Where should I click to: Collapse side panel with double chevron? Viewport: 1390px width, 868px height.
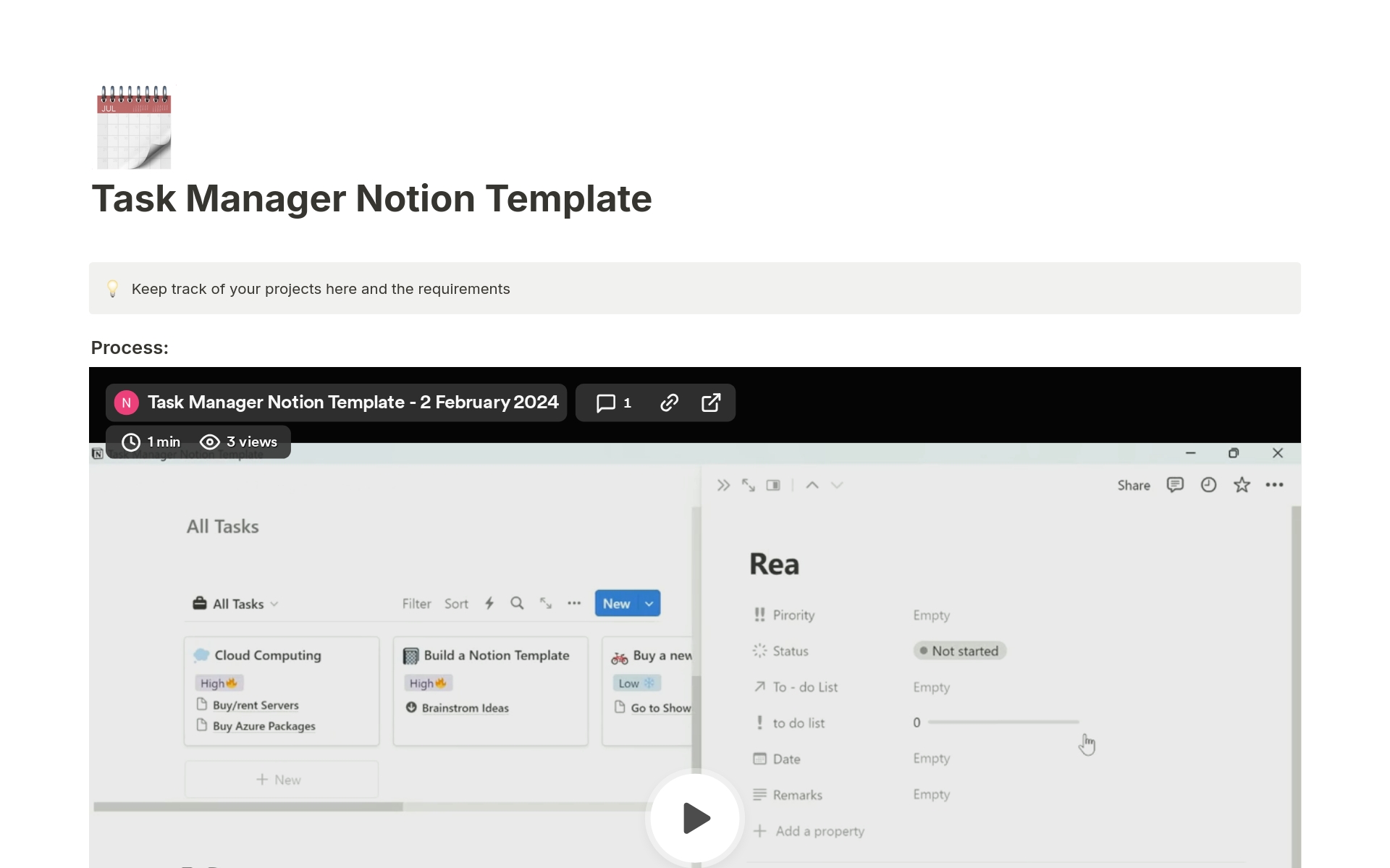click(x=723, y=485)
